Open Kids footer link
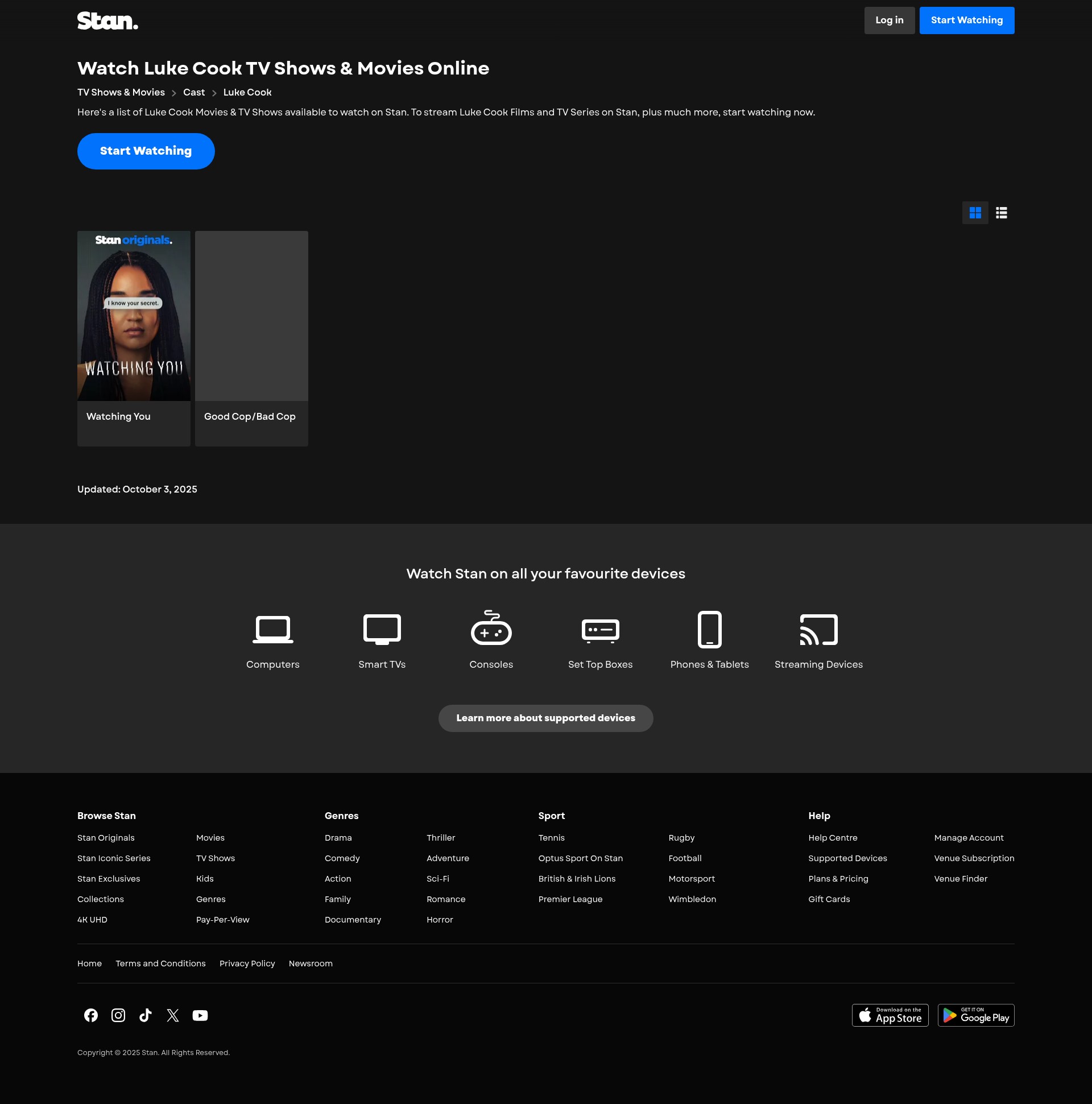This screenshot has width=1092, height=1104. point(205,879)
